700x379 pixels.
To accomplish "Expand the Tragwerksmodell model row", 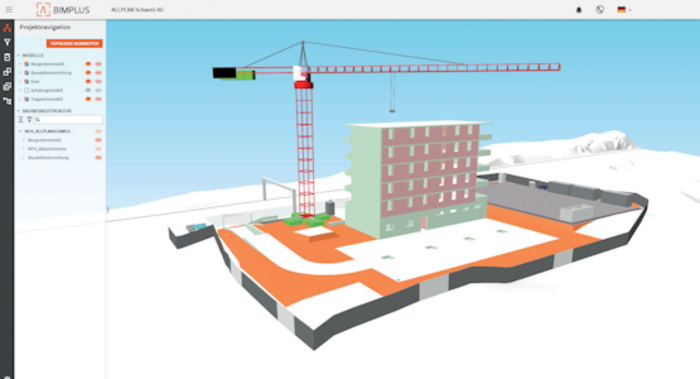I will pos(20,99).
